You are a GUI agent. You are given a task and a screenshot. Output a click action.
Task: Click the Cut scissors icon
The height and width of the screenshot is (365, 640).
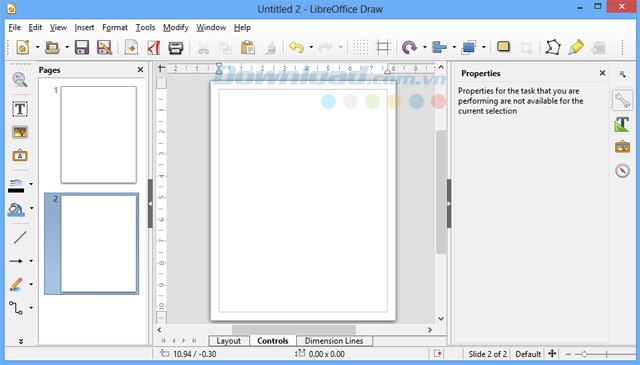point(203,47)
